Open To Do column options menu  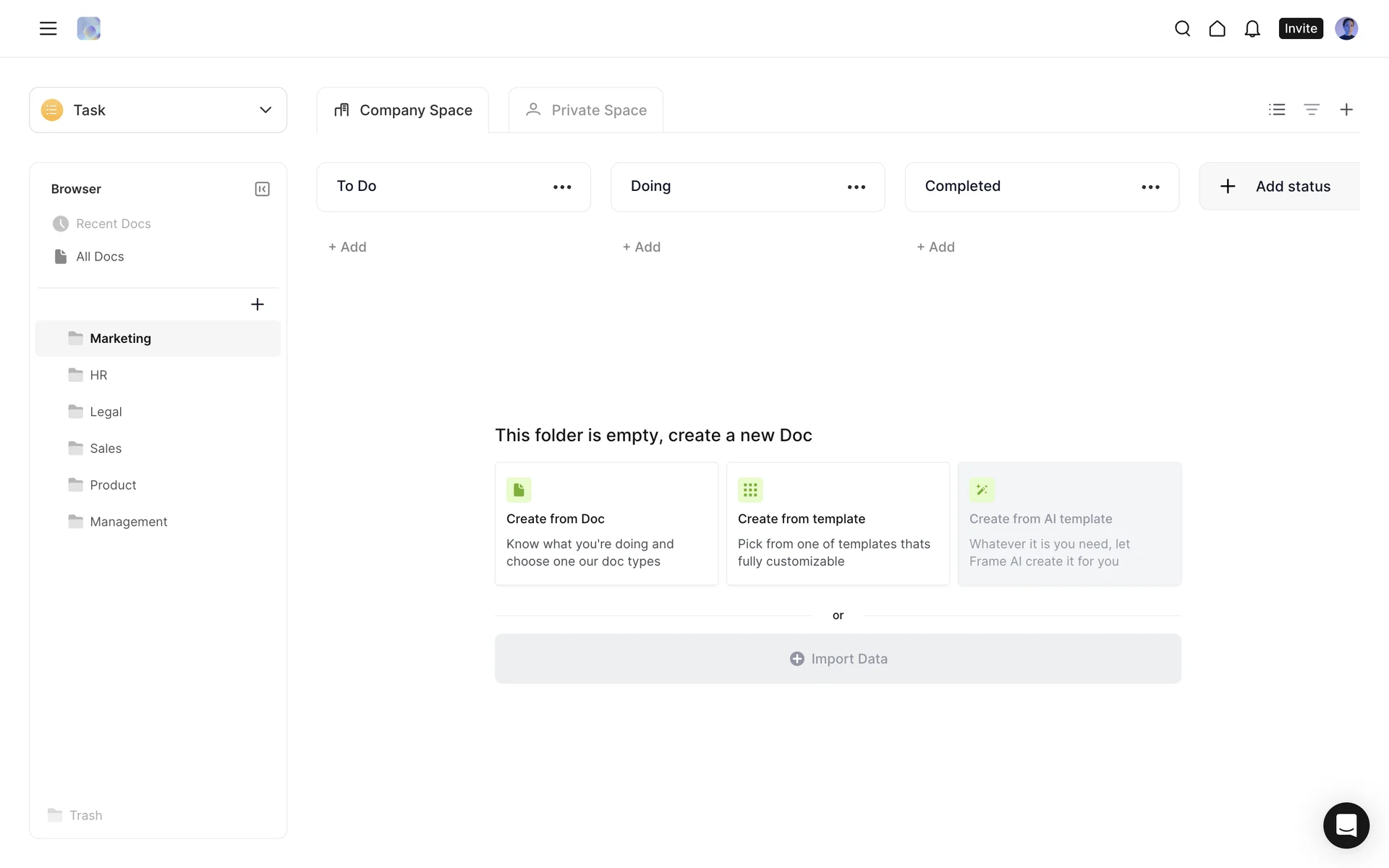point(562,187)
